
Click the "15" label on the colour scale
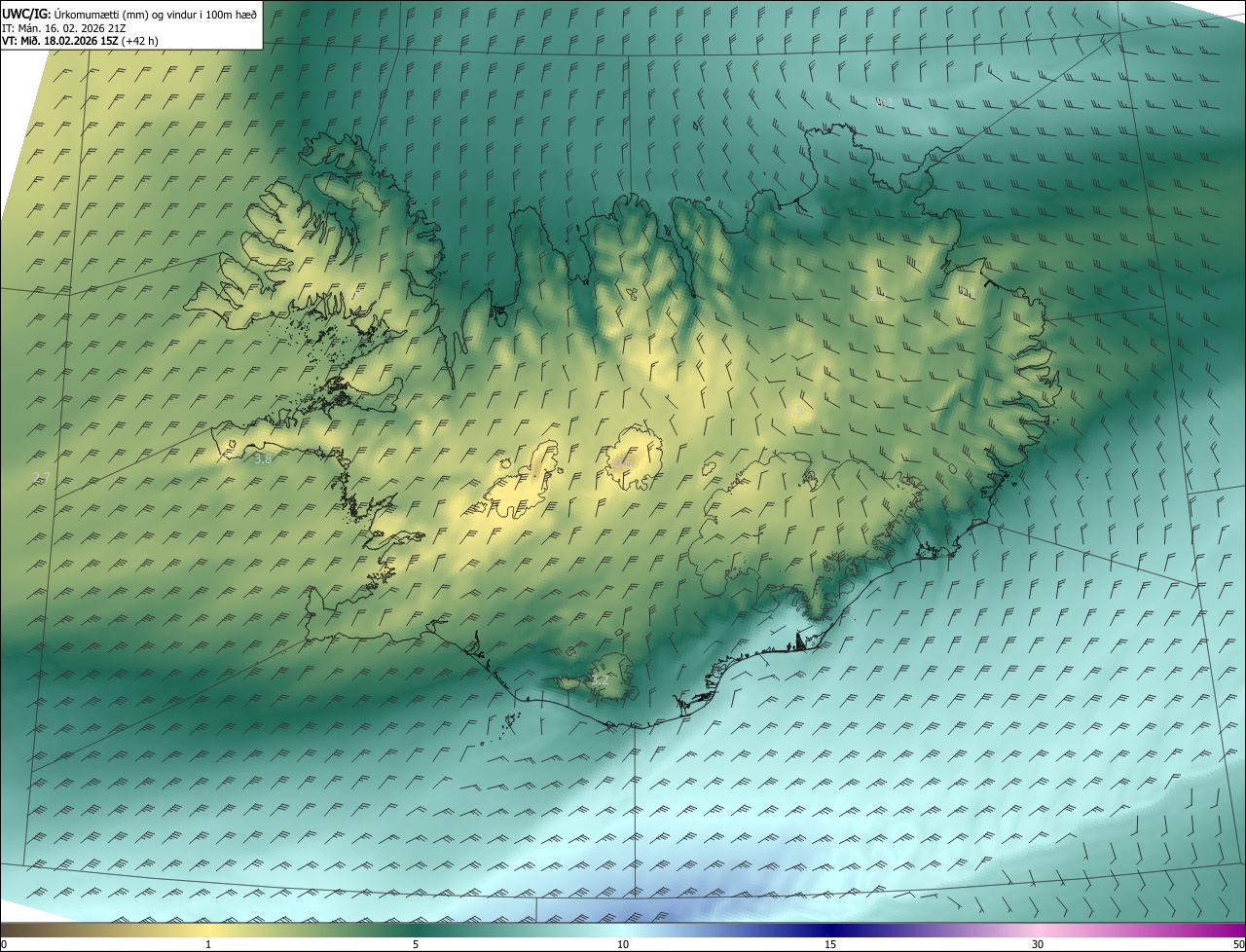830,945
